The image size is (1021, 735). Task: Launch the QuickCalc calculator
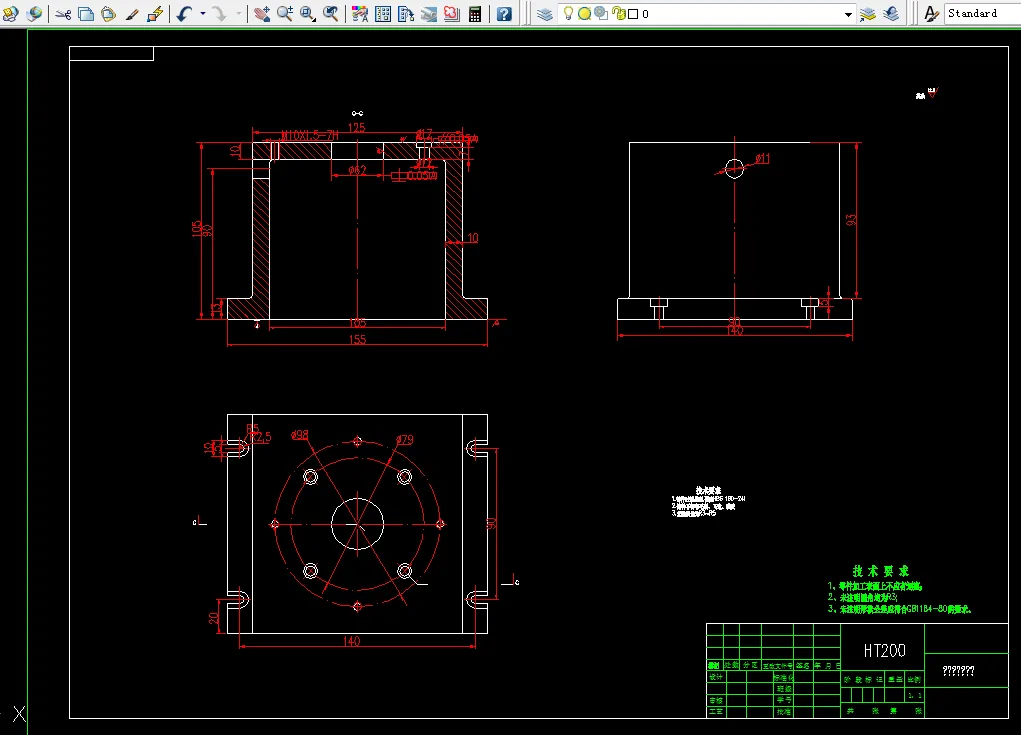(x=475, y=14)
